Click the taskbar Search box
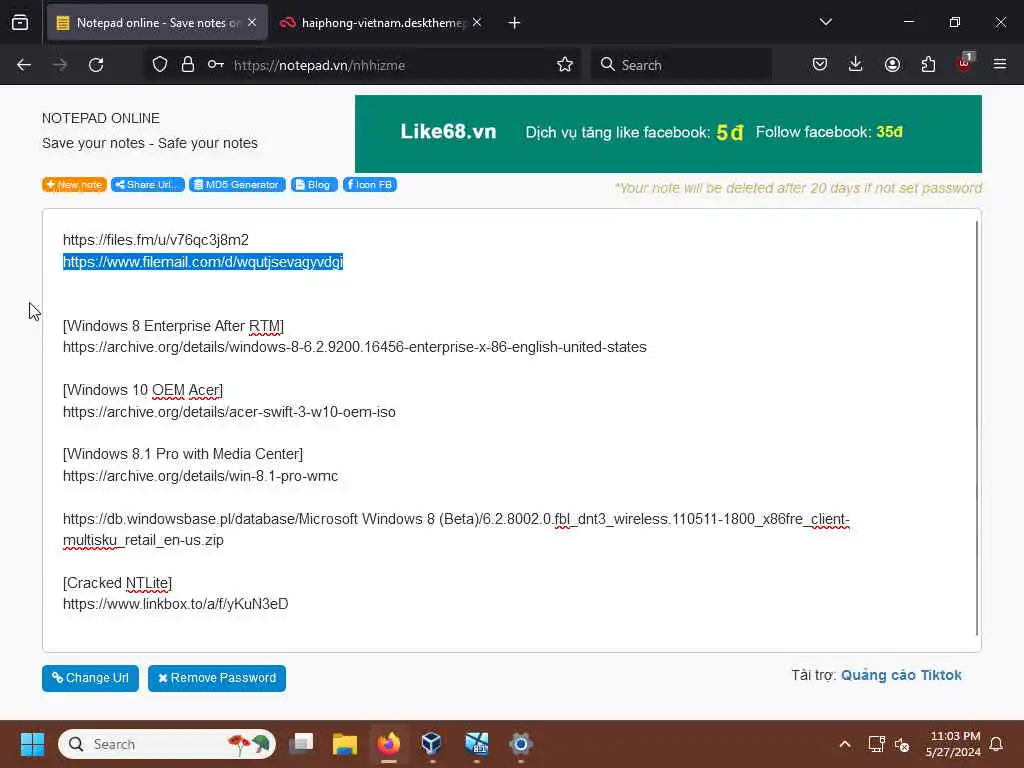 pos(167,744)
